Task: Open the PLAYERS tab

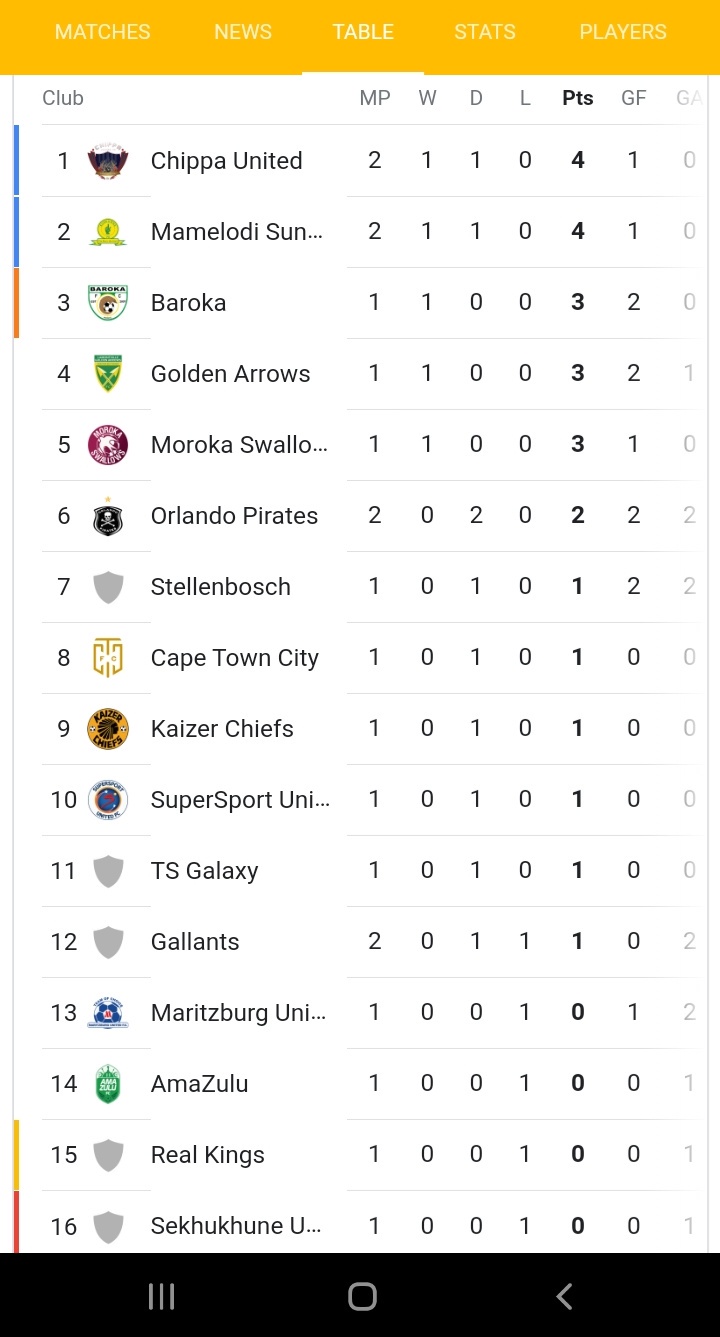Action: point(623,32)
